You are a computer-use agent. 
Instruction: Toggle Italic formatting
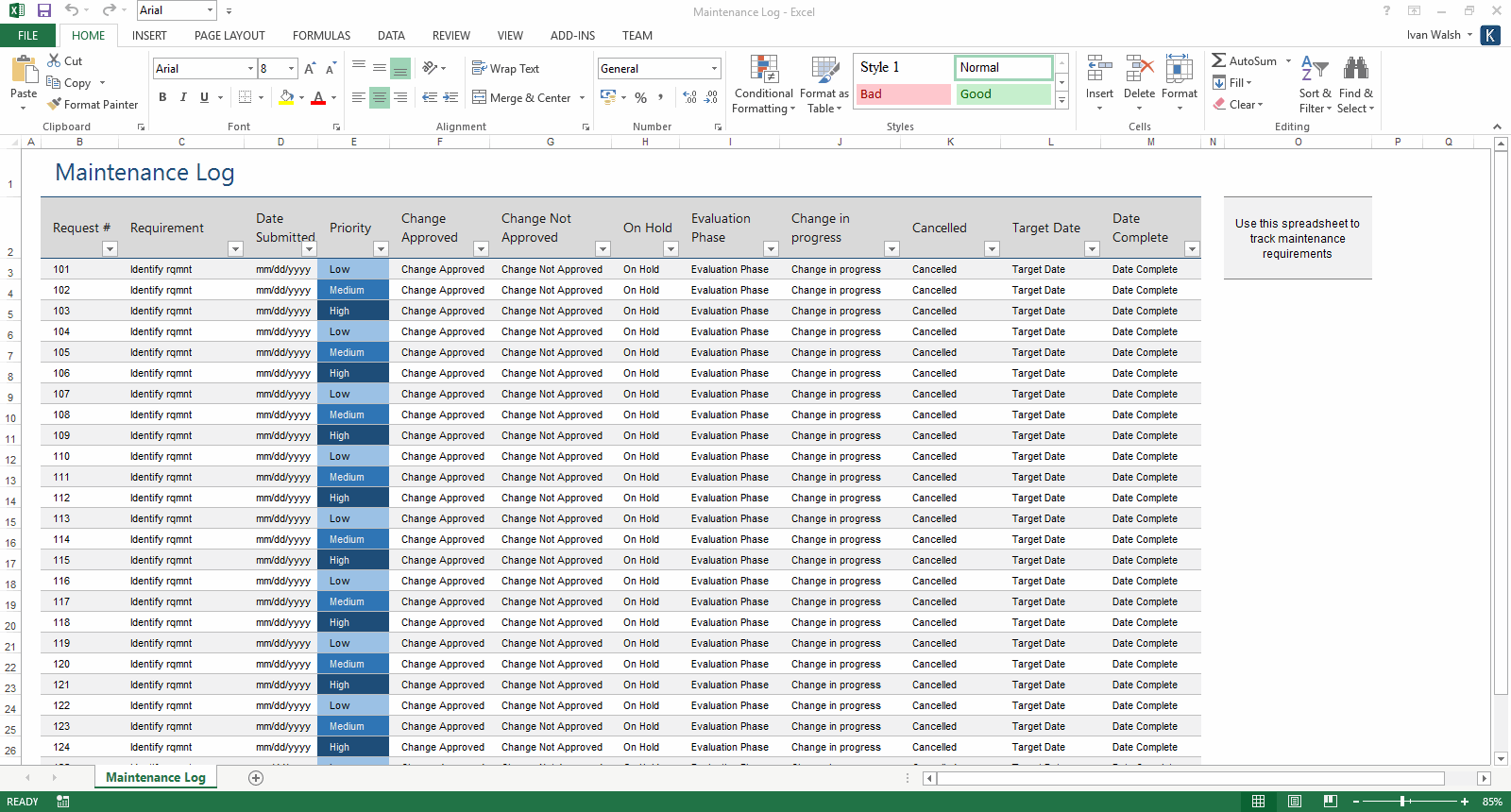coord(183,97)
